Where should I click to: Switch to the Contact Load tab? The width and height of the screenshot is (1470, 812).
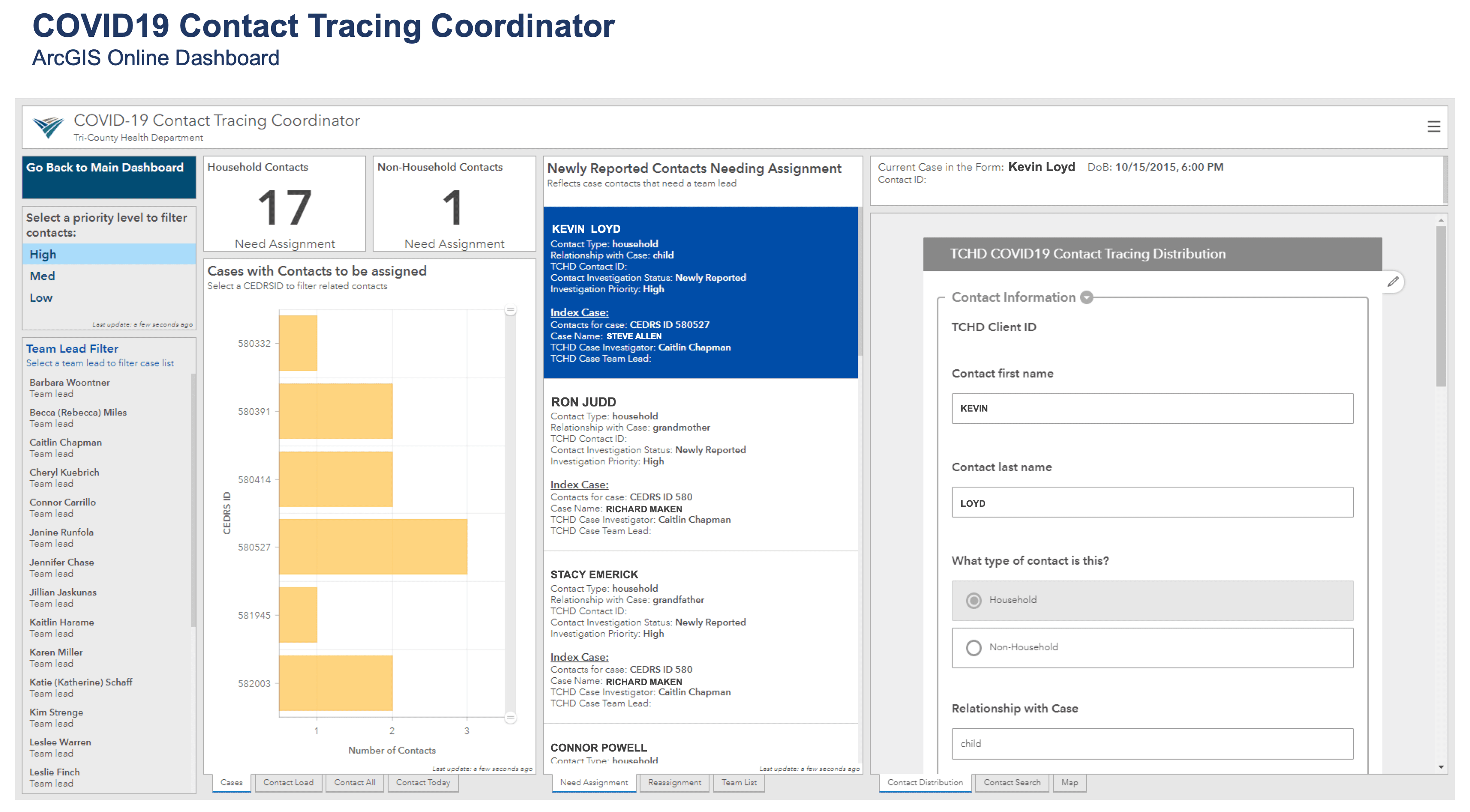(x=288, y=782)
